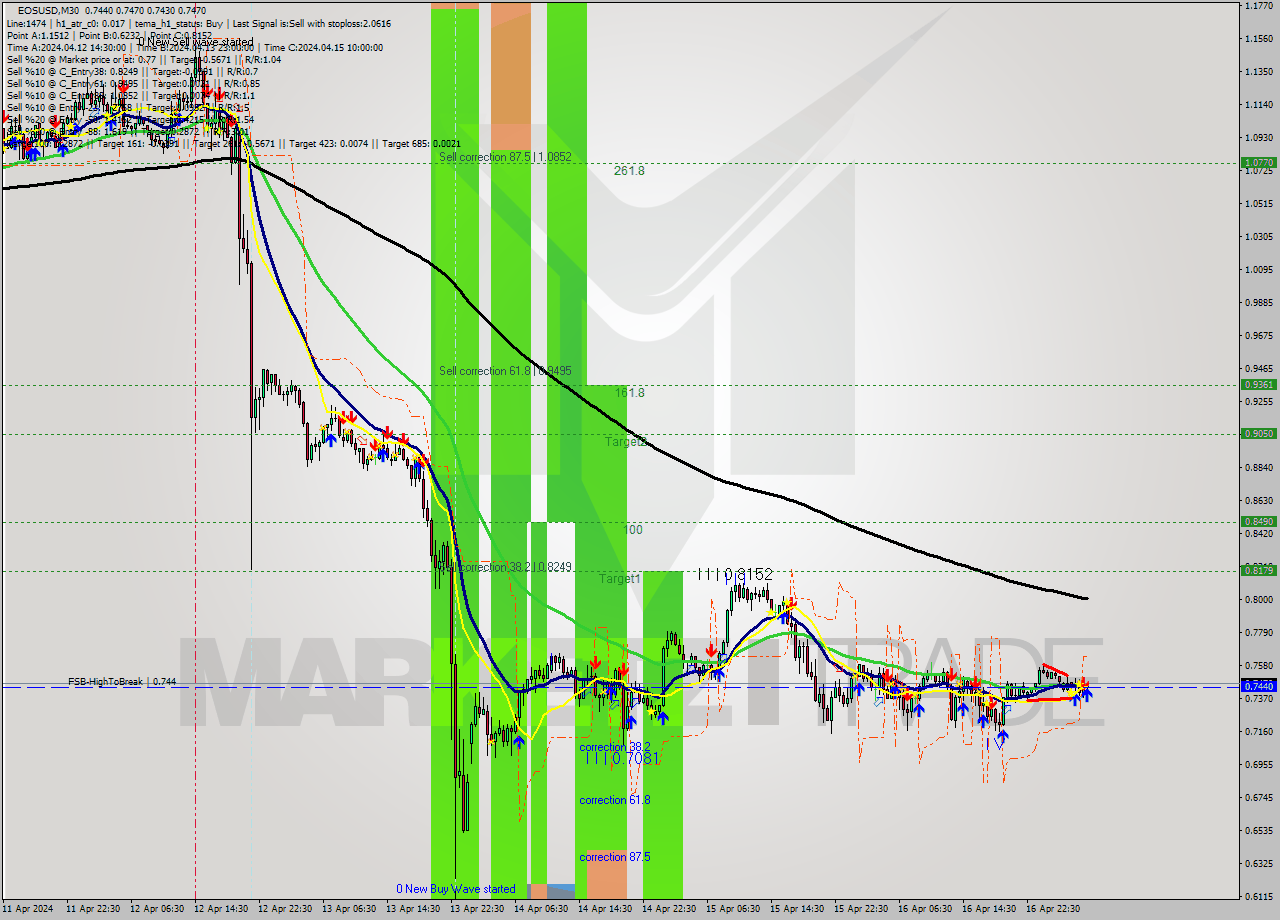Click the 'Sell %20 @ Market price or at: 0.77' line

click(81, 59)
